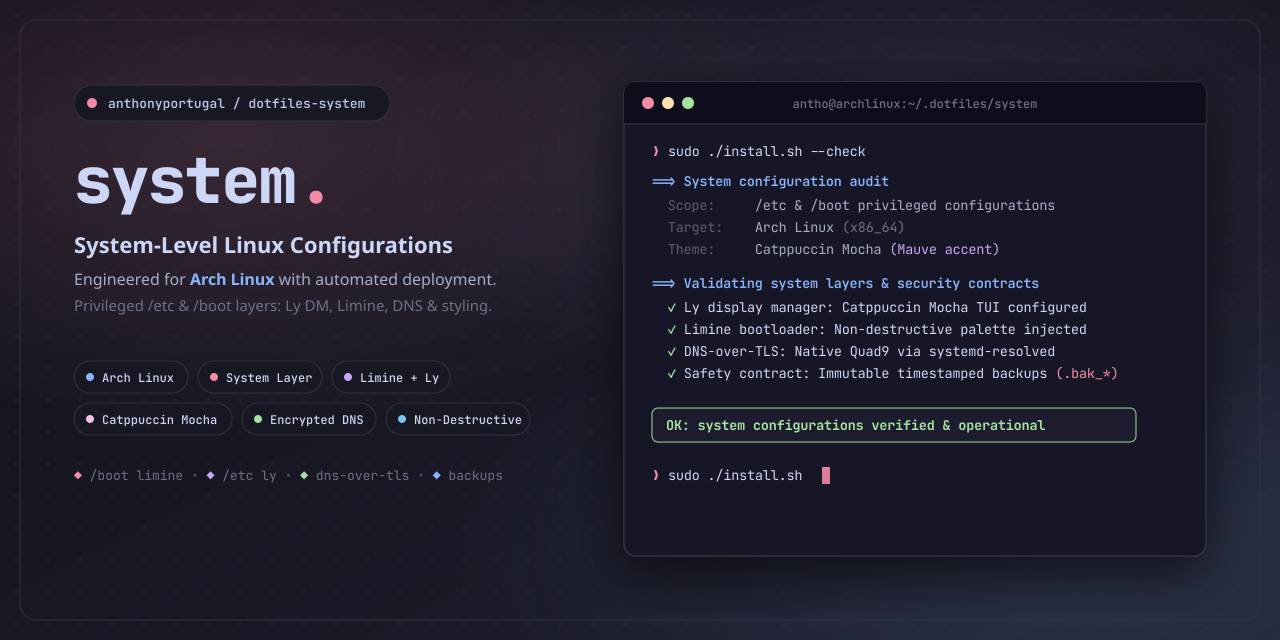
Task: Click 'Validating system layers & security contracts' heading
Action: [x=861, y=284]
